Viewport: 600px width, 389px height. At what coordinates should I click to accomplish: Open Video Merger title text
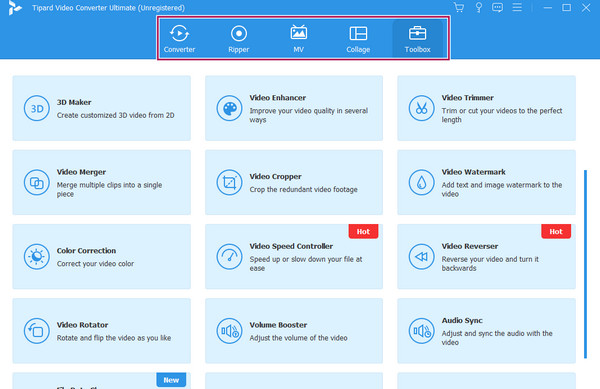tap(81, 172)
